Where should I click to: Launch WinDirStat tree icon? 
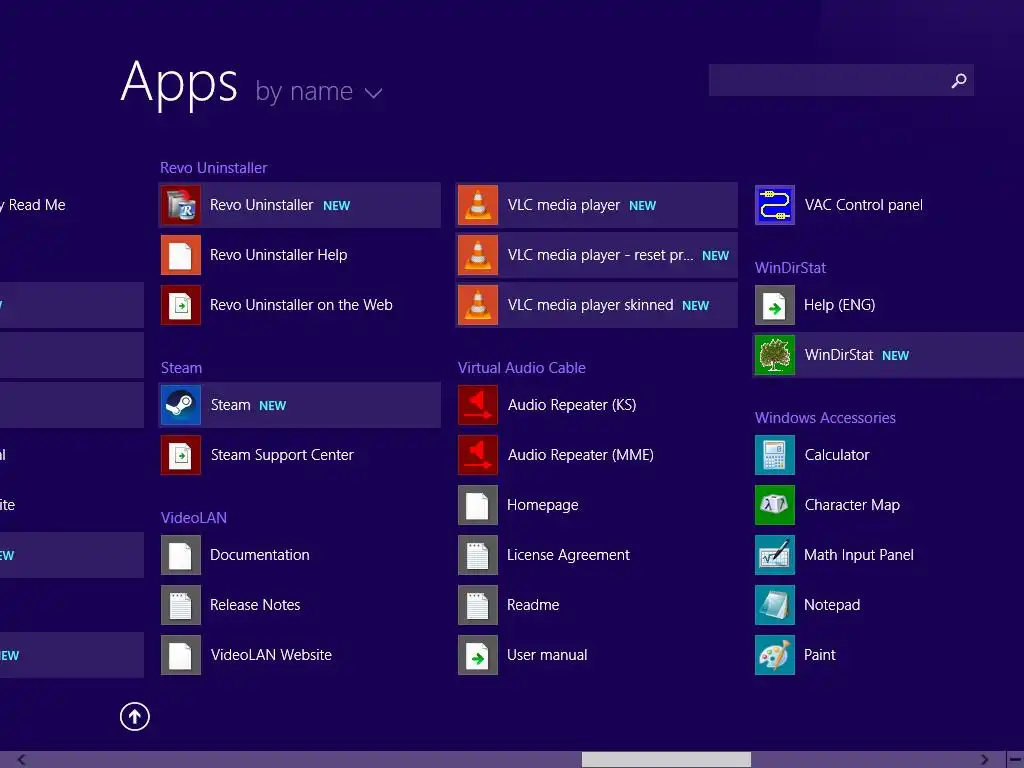point(775,355)
